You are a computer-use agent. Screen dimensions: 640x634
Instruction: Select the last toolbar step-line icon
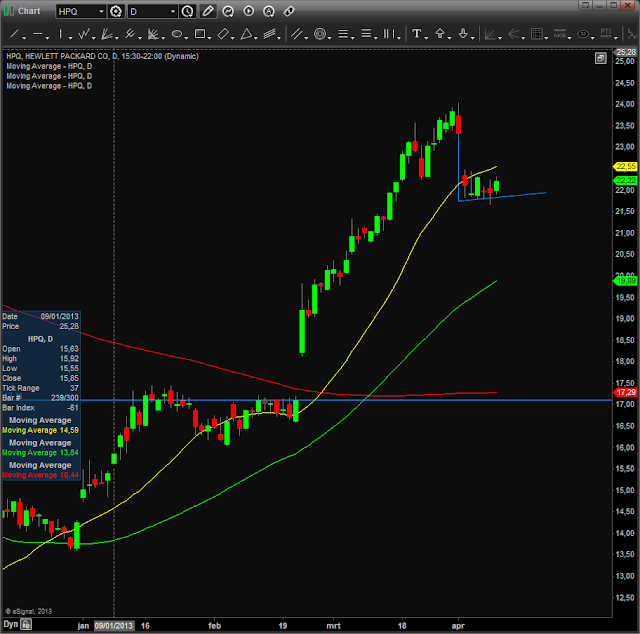pos(632,34)
